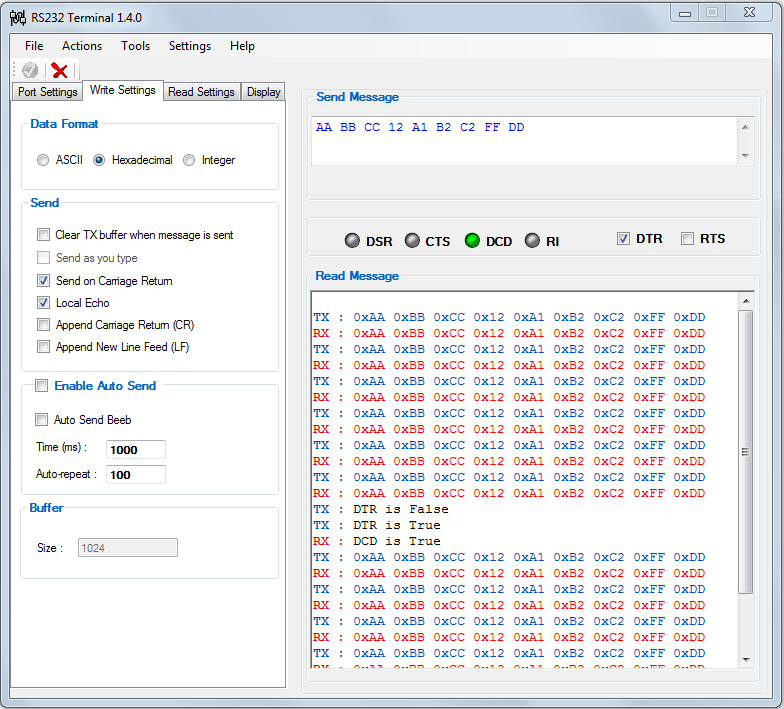Enable Append Carriage Return (CR)
Viewport: 784px width, 709px height.
point(44,324)
